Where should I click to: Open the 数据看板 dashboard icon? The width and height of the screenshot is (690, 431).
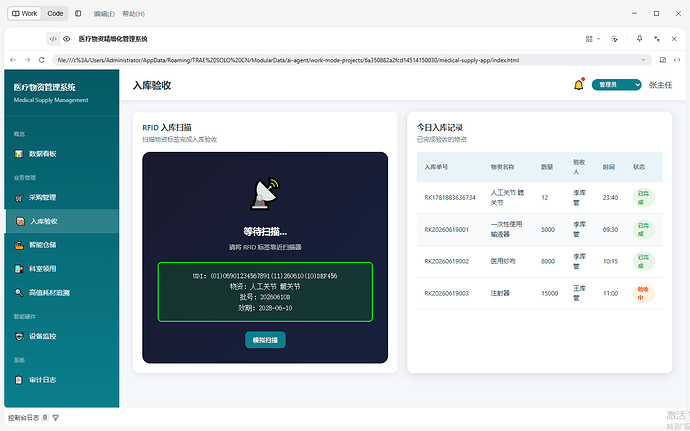pos(18,154)
